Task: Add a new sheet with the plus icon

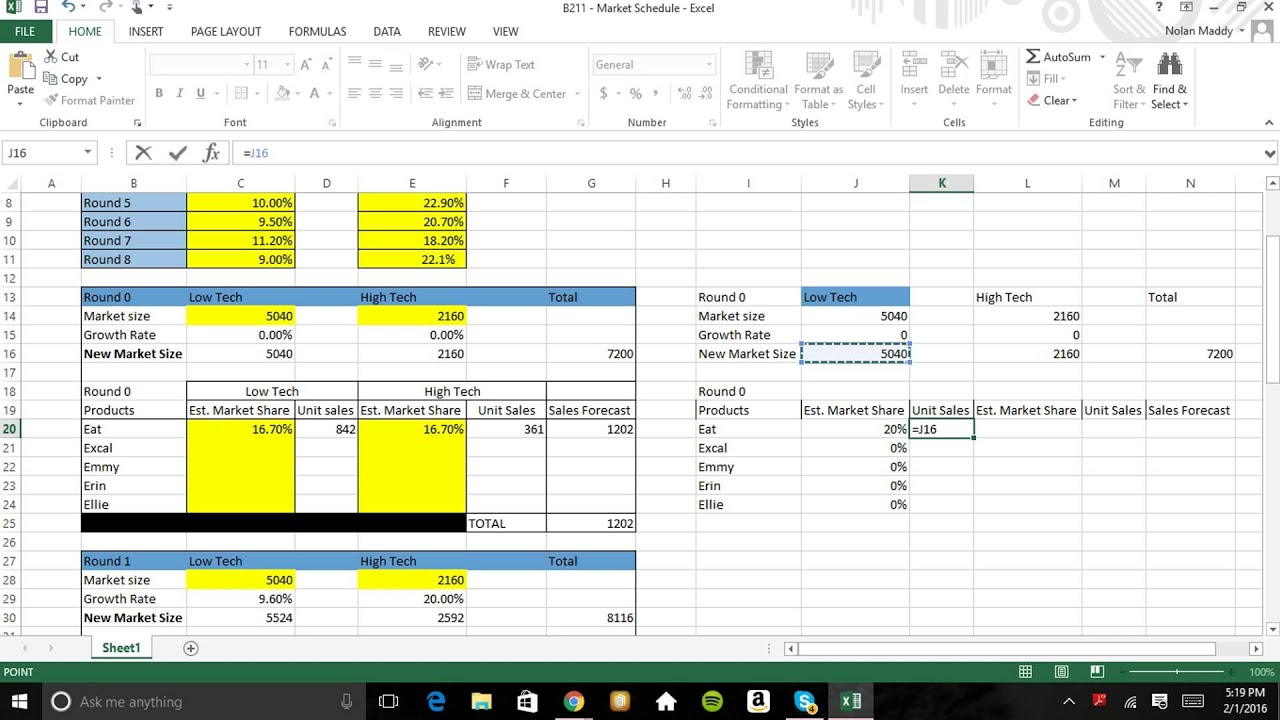Action: pos(190,648)
